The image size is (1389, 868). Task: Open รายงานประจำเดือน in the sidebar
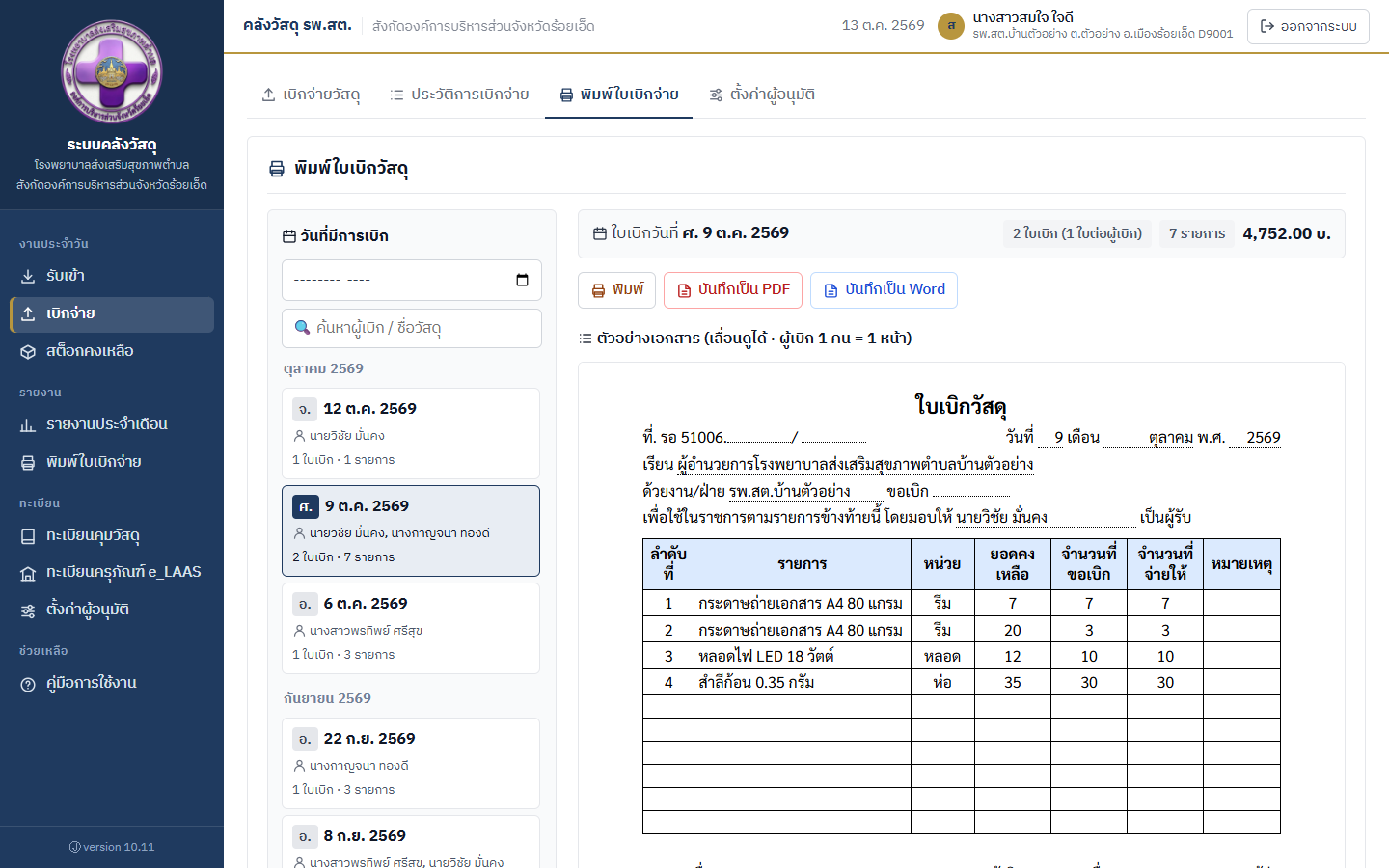coord(112,424)
